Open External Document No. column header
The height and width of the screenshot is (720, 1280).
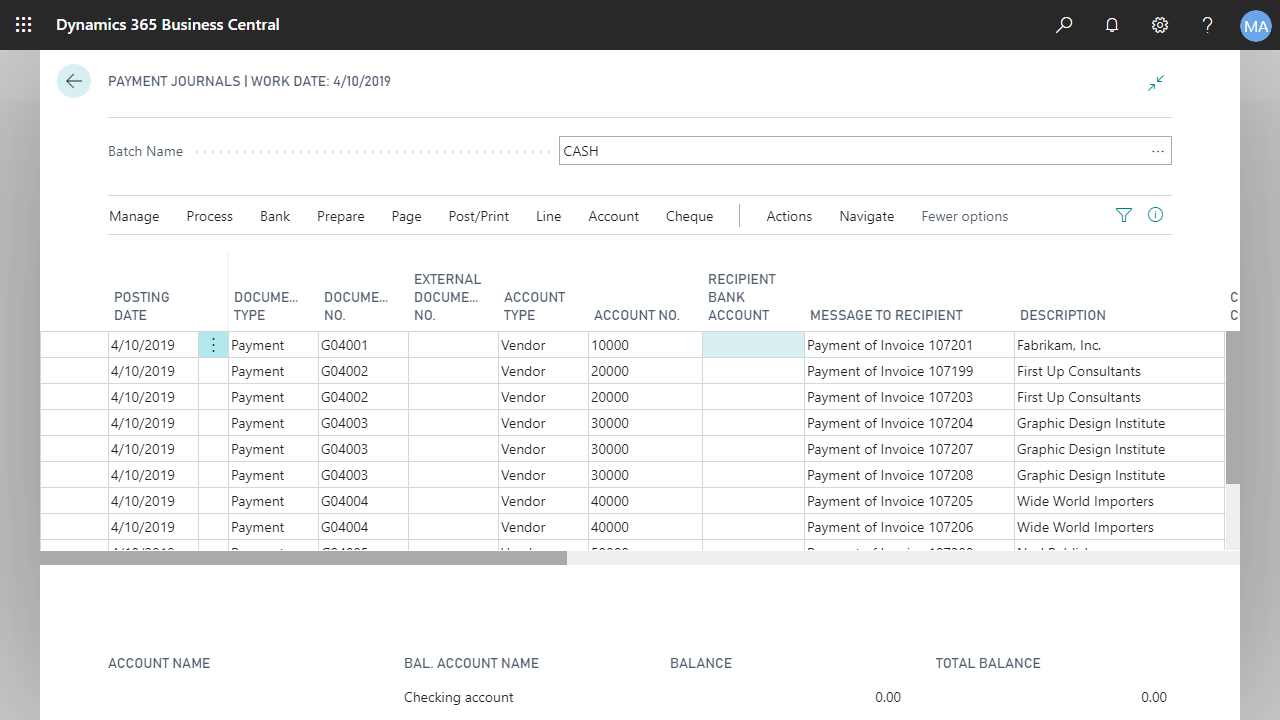tap(448, 297)
